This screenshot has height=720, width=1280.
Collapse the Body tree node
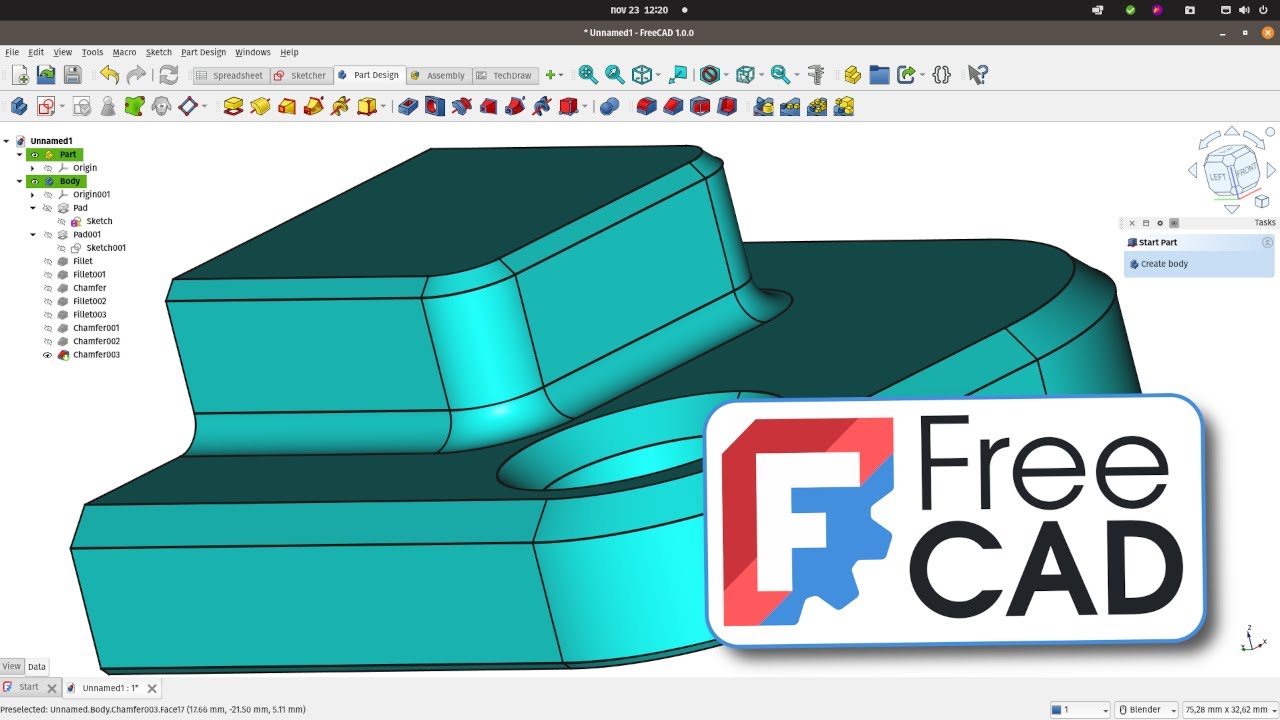click(19, 181)
